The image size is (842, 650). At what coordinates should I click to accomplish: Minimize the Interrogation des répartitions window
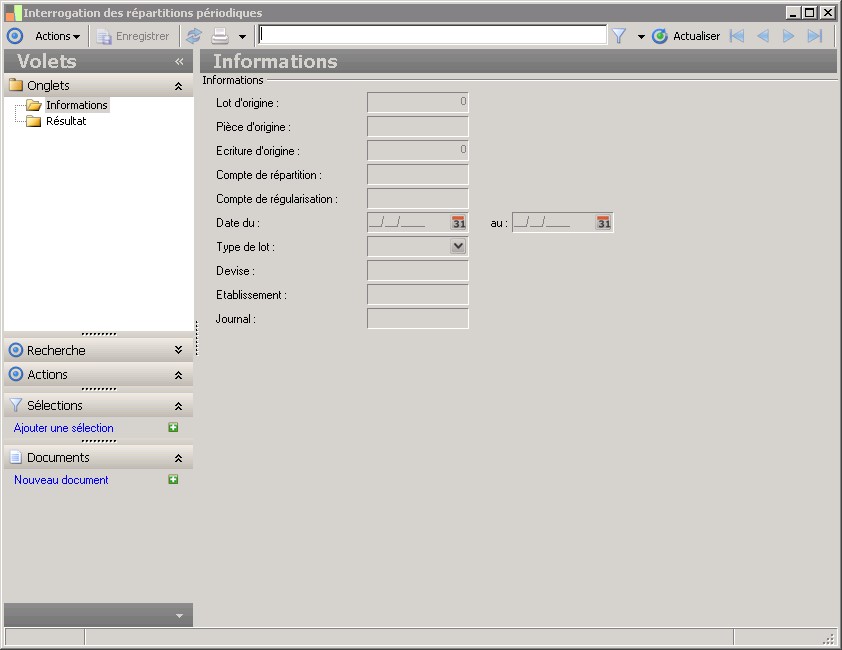793,12
